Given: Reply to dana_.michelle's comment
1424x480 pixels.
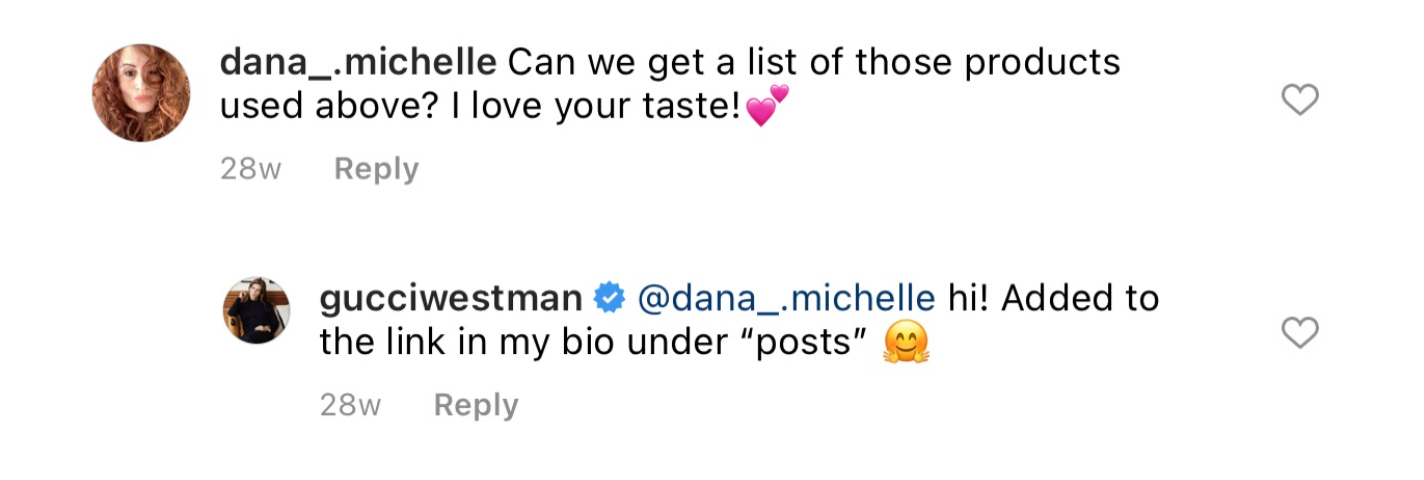Looking at the screenshot, I should point(376,169).
